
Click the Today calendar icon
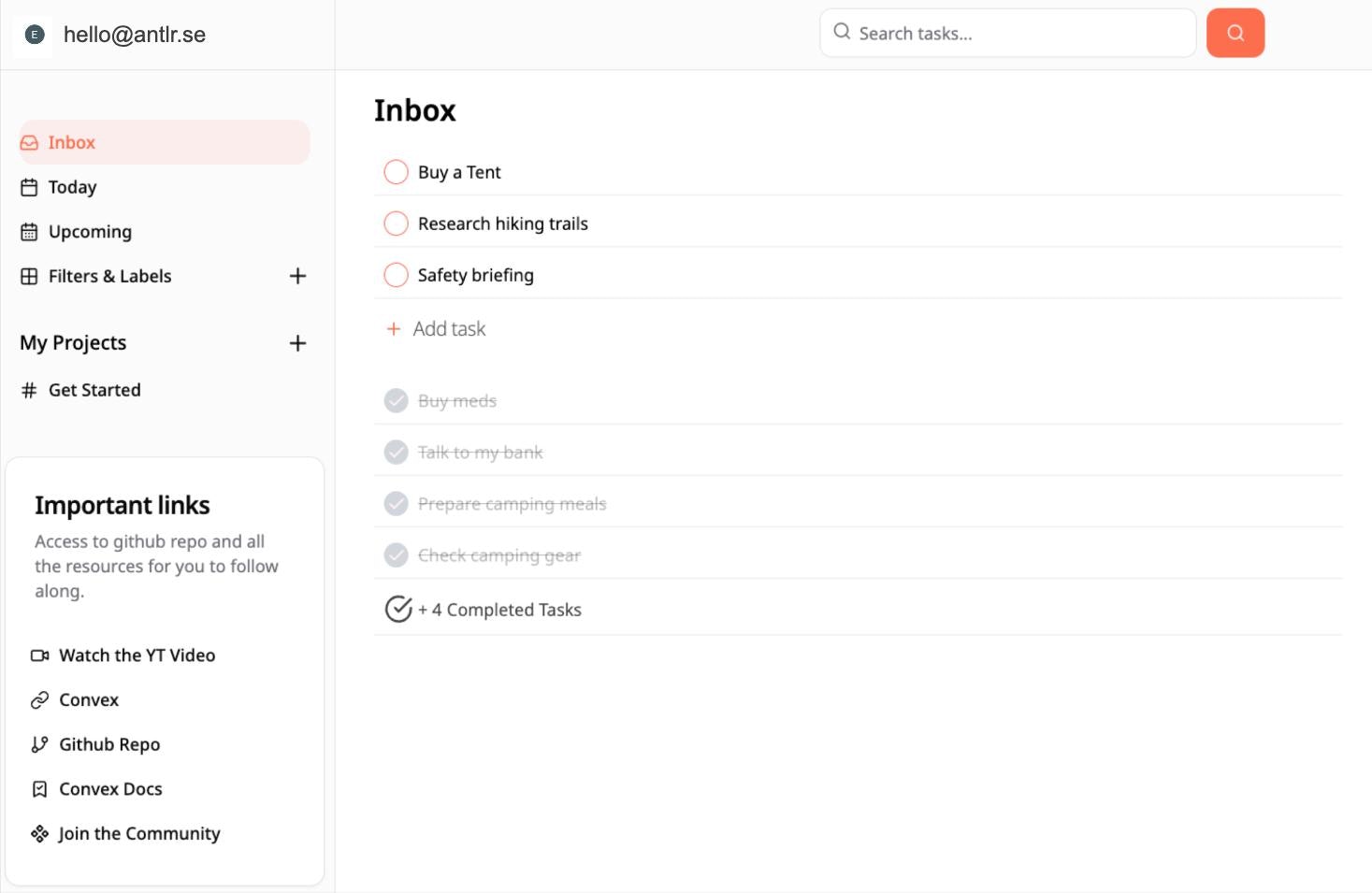click(30, 187)
